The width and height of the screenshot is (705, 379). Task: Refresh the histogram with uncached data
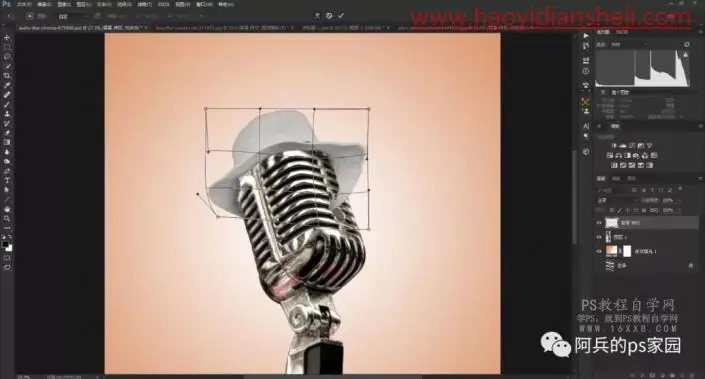tap(686, 45)
